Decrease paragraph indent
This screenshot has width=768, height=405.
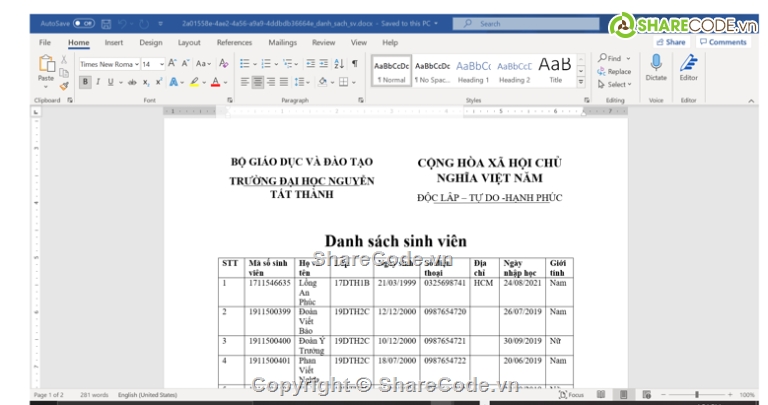311,64
